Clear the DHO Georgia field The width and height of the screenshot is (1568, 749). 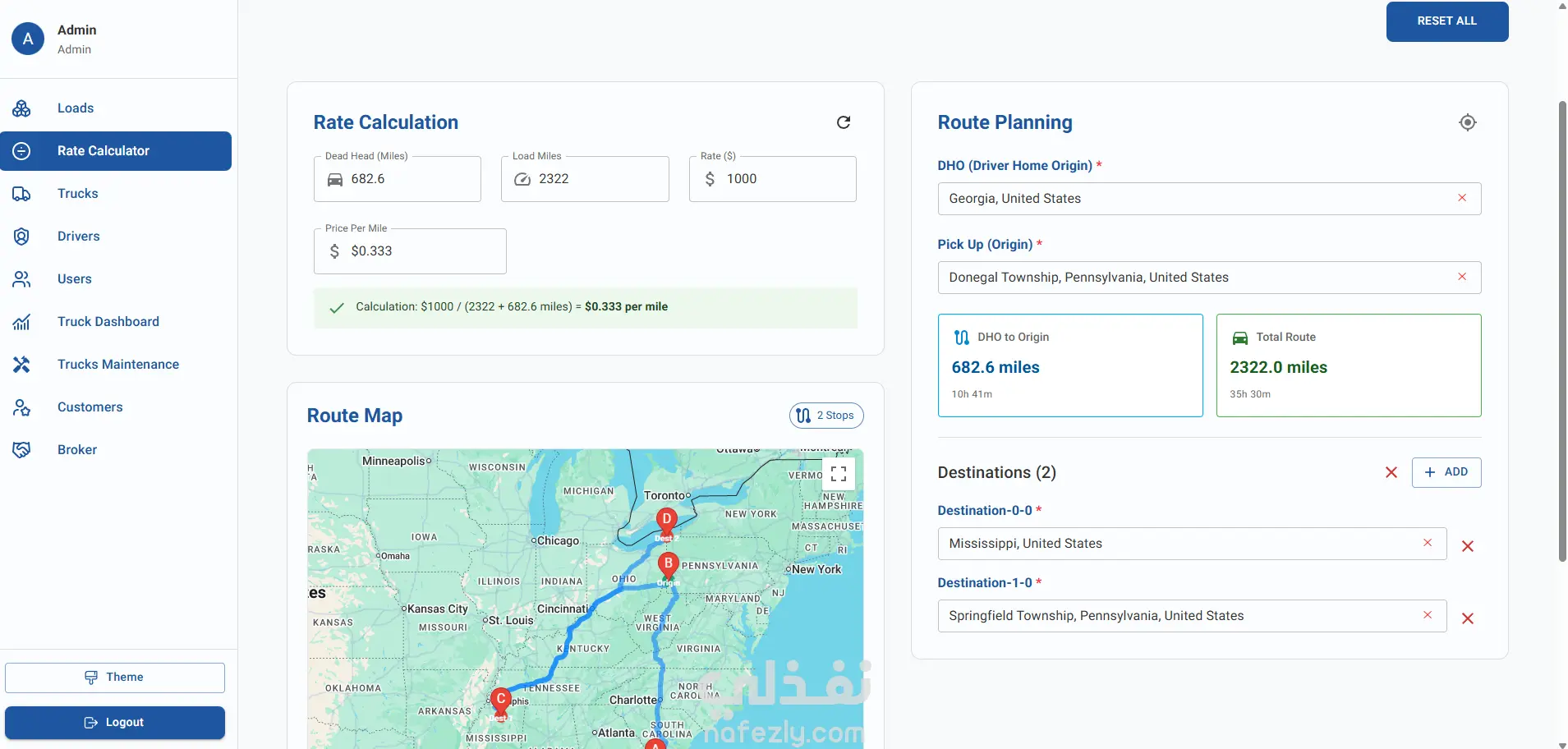click(x=1462, y=198)
